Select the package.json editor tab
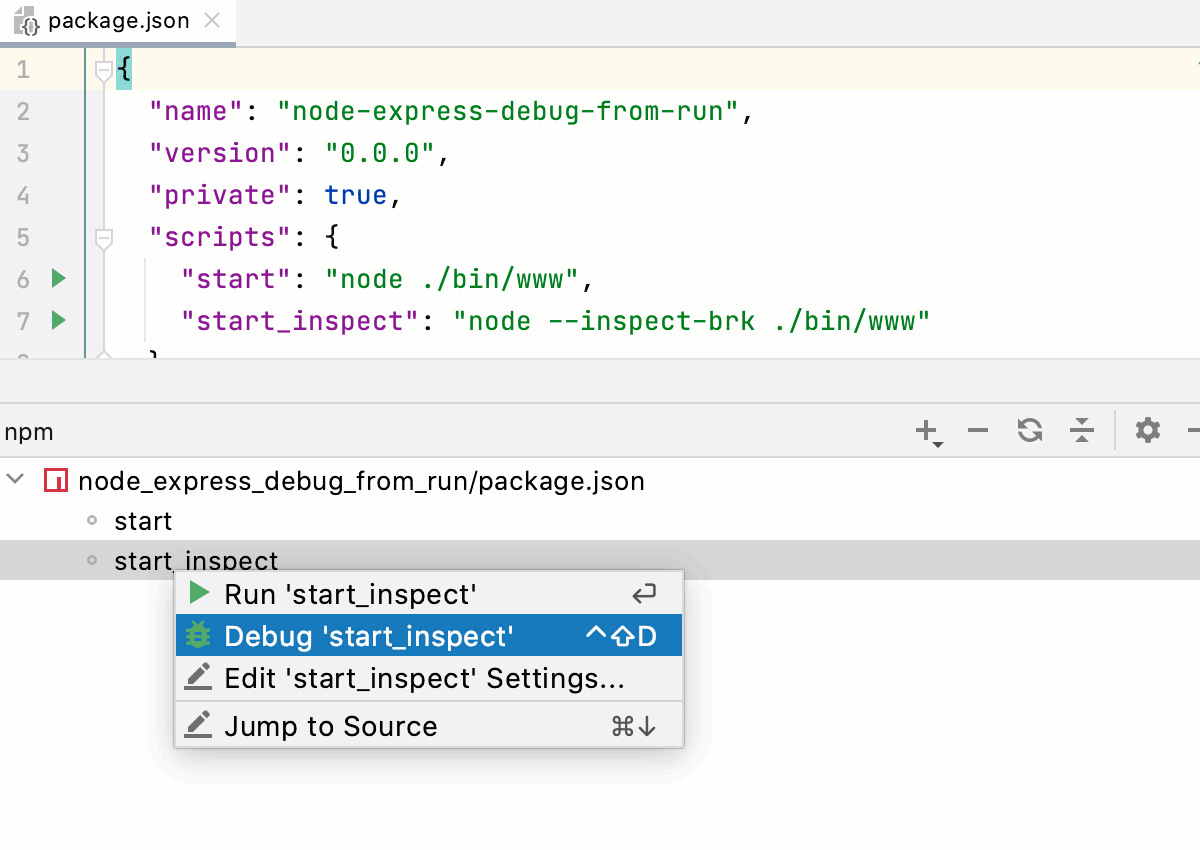The height and width of the screenshot is (850, 1200). (x=118, y=21)
